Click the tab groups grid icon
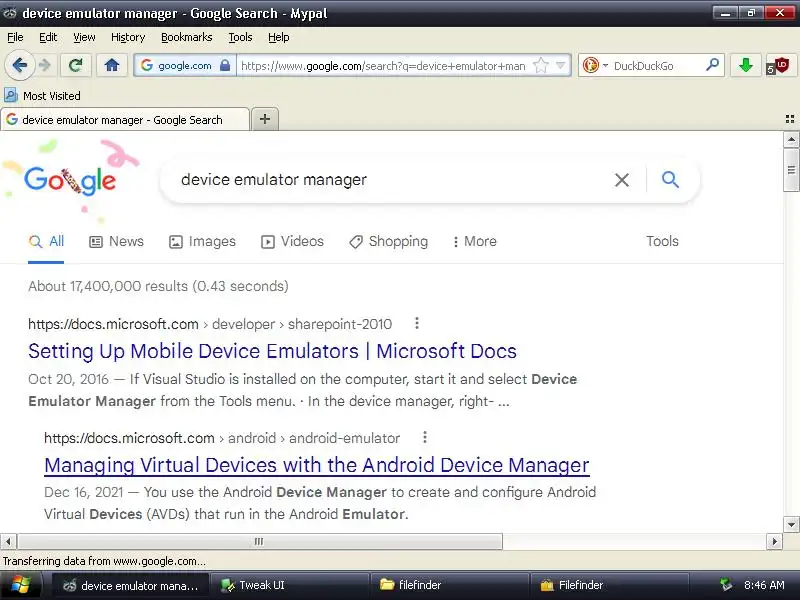 [790, 119]
